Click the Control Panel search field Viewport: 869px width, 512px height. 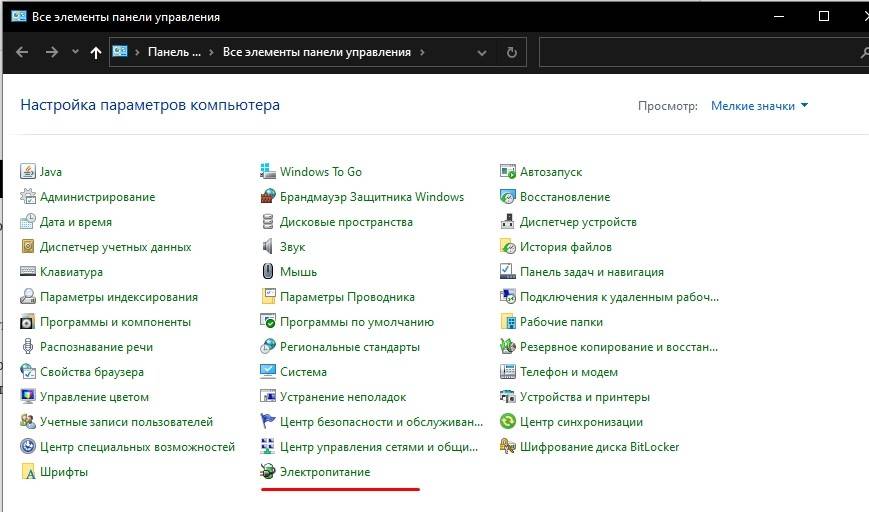pos(700,53)
